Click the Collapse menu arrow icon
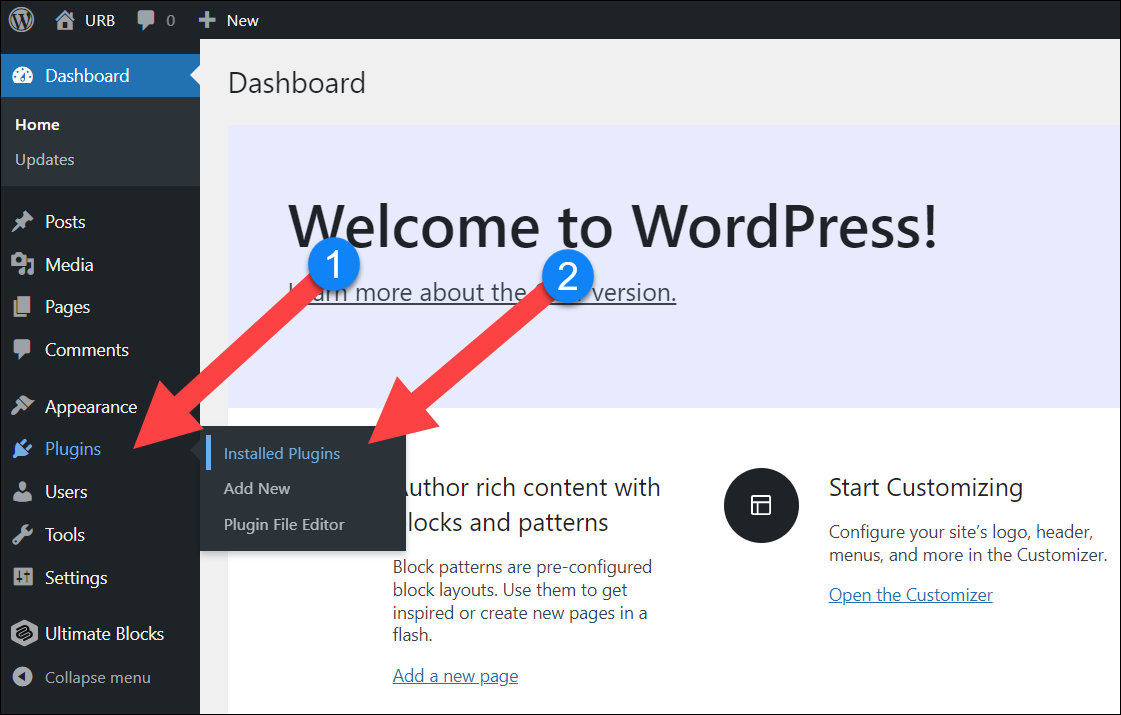The height and width of the screenshot is (715, 1121). [23, 676]
